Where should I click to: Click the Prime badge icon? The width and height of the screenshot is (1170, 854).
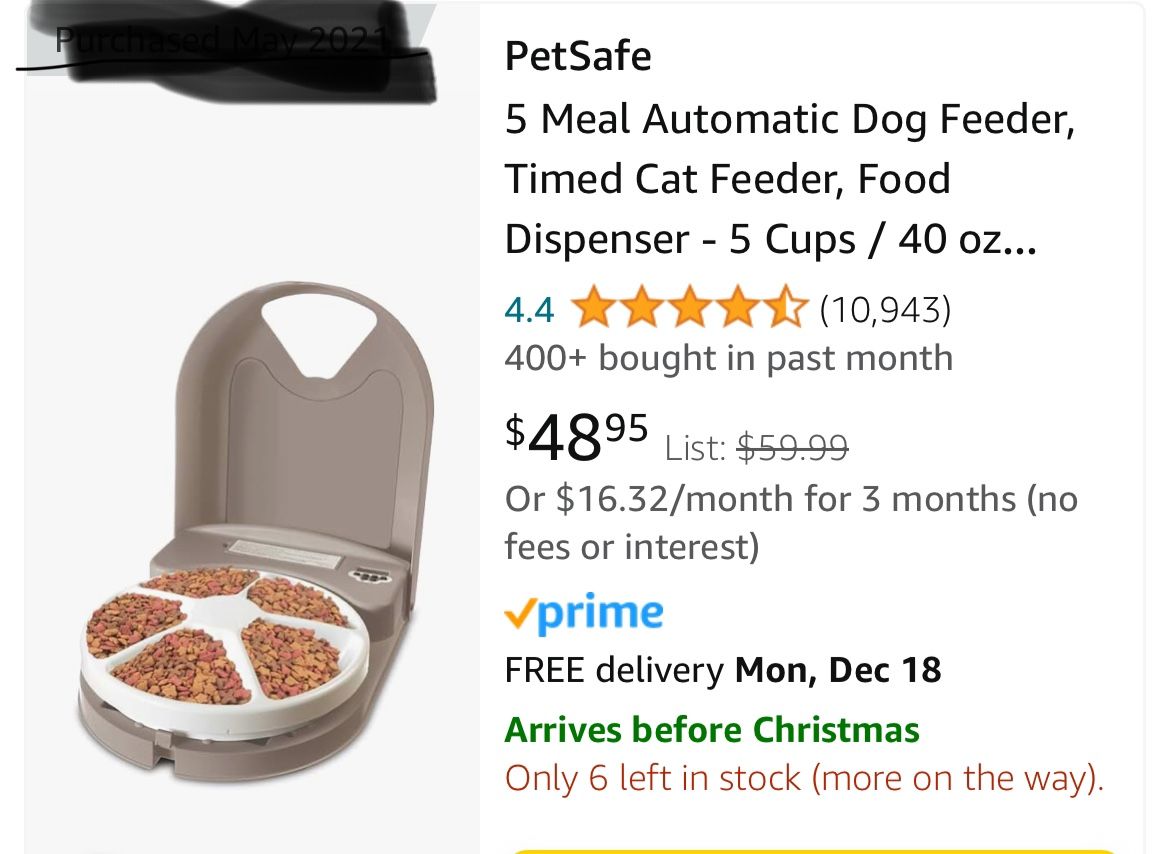click(585, 610)
